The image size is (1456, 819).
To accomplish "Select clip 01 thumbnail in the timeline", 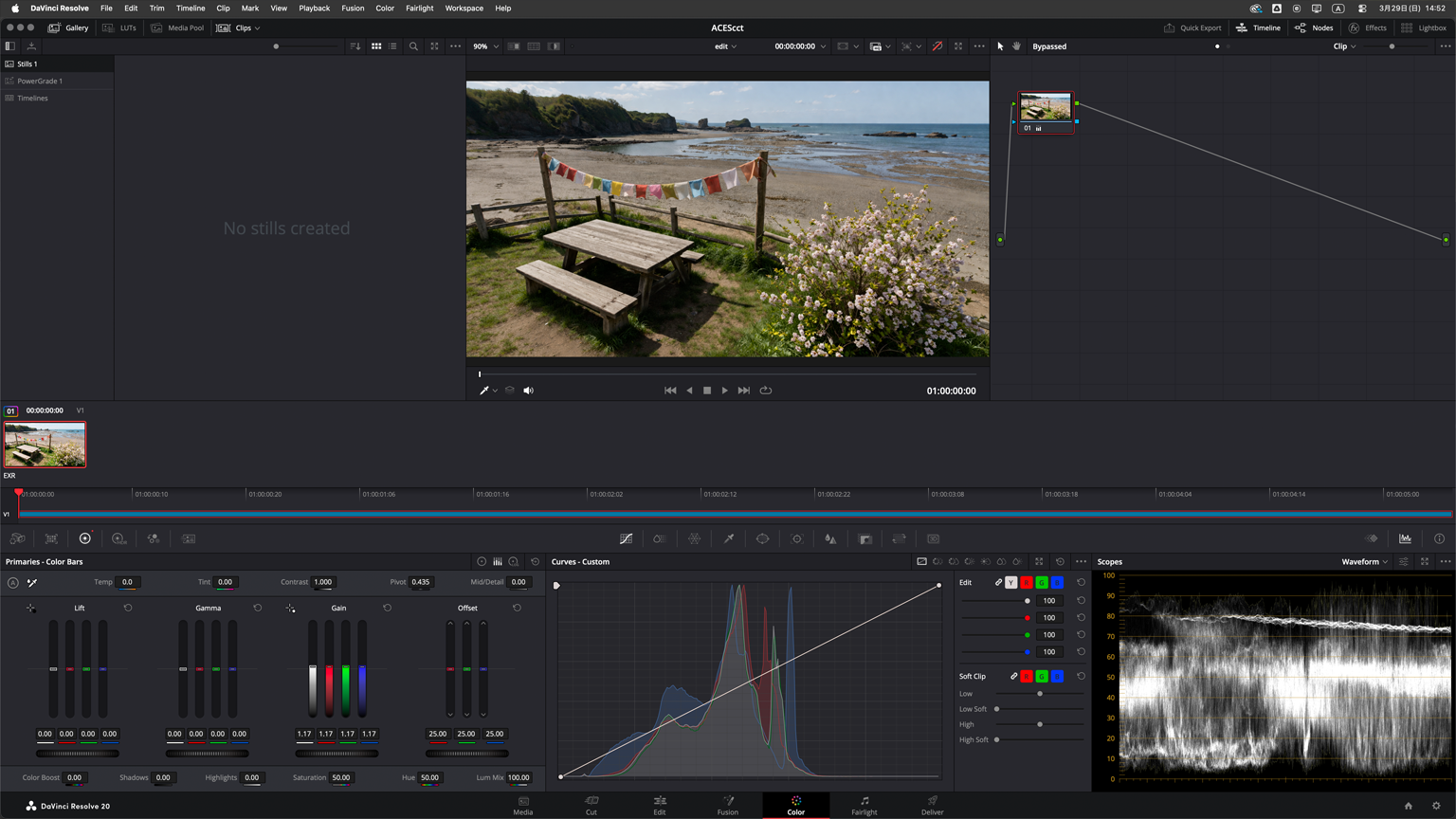I will tap(45, 445).
